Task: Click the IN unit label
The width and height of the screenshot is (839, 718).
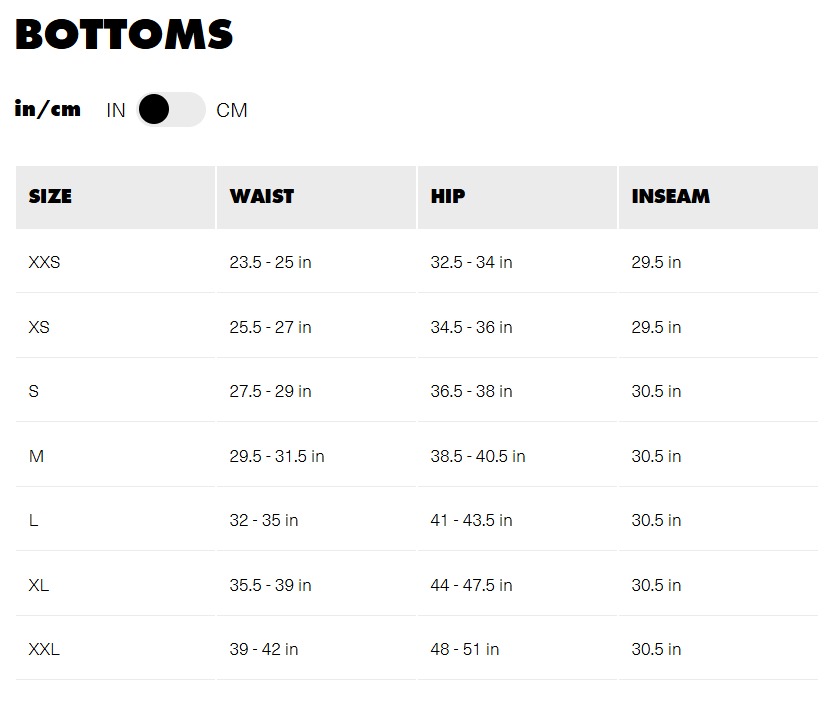Action: pyautogui.click(x=116, y=110)
